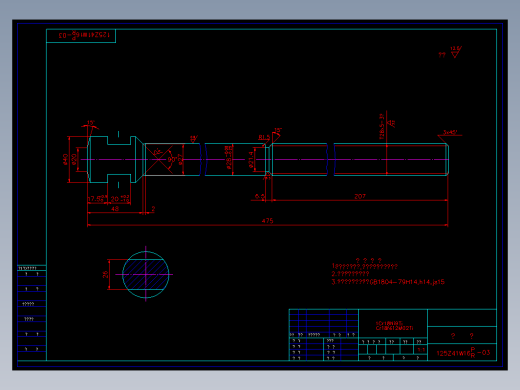
Task: Click the R1.5 radius label
Action: pos(264,137)
